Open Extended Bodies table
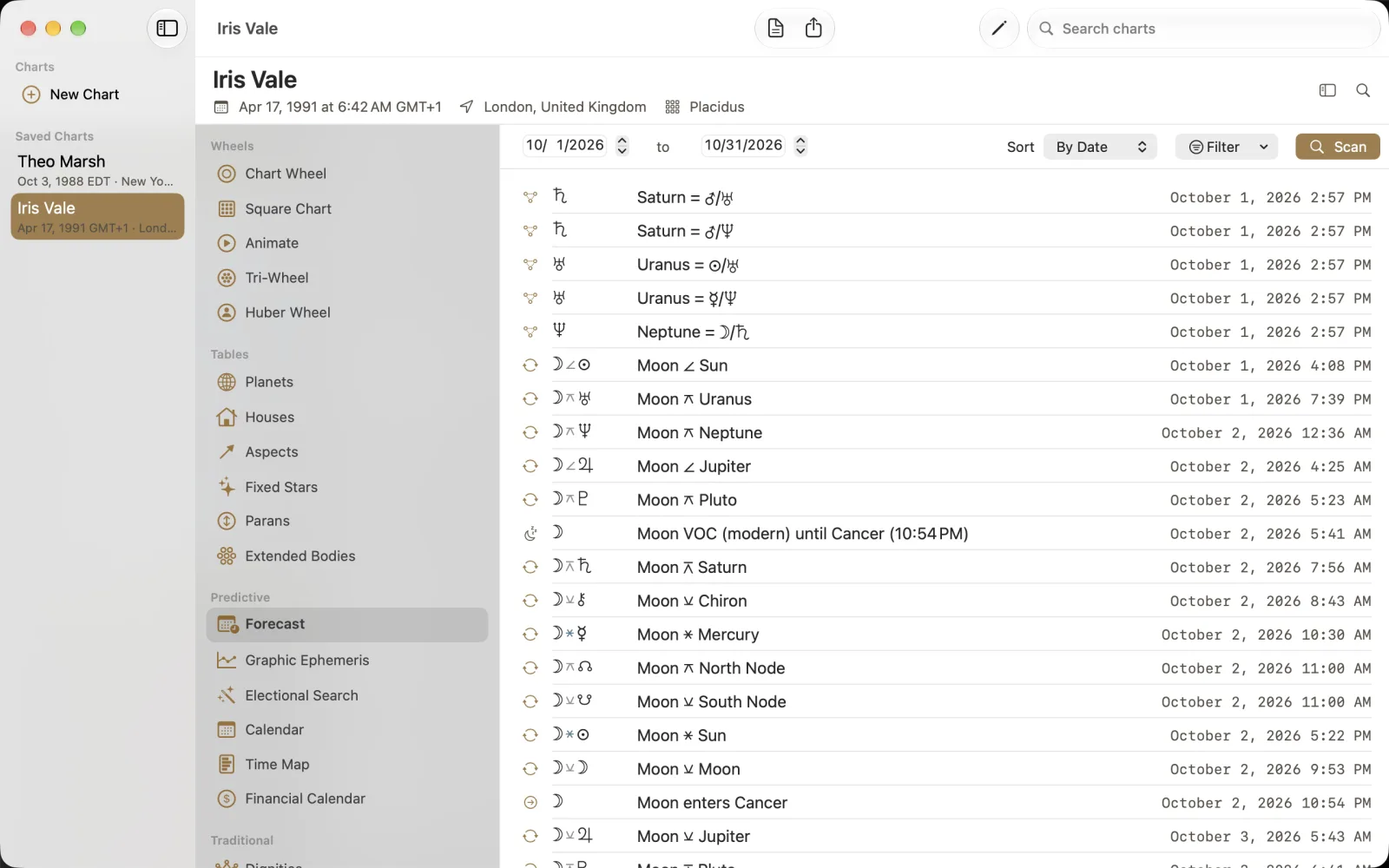 tap(347, 556)
